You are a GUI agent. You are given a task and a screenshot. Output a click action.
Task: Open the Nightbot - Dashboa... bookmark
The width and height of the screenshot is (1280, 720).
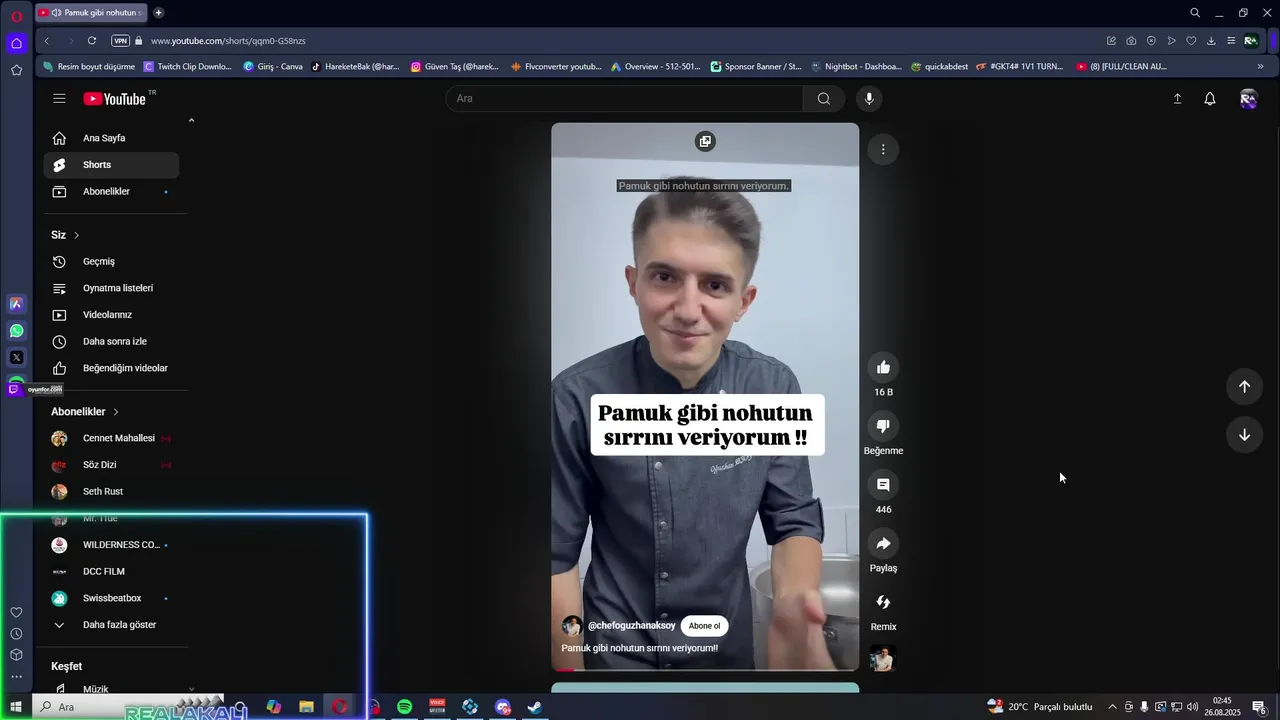856,67
